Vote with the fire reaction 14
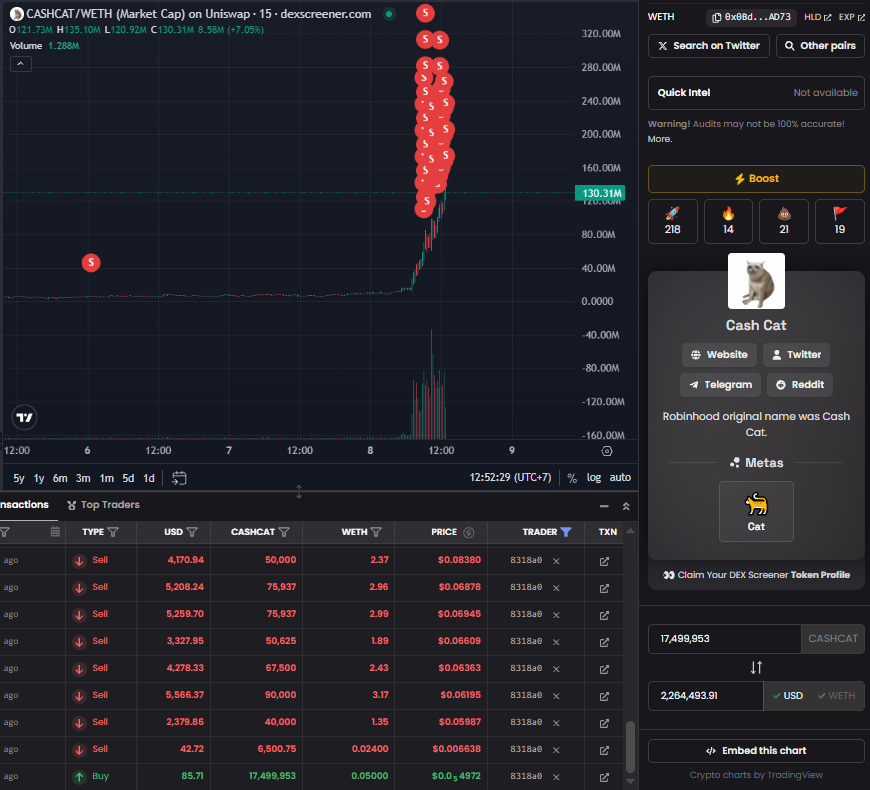The height and width of the screenshot is (790, 870). (x=728, y=221)
